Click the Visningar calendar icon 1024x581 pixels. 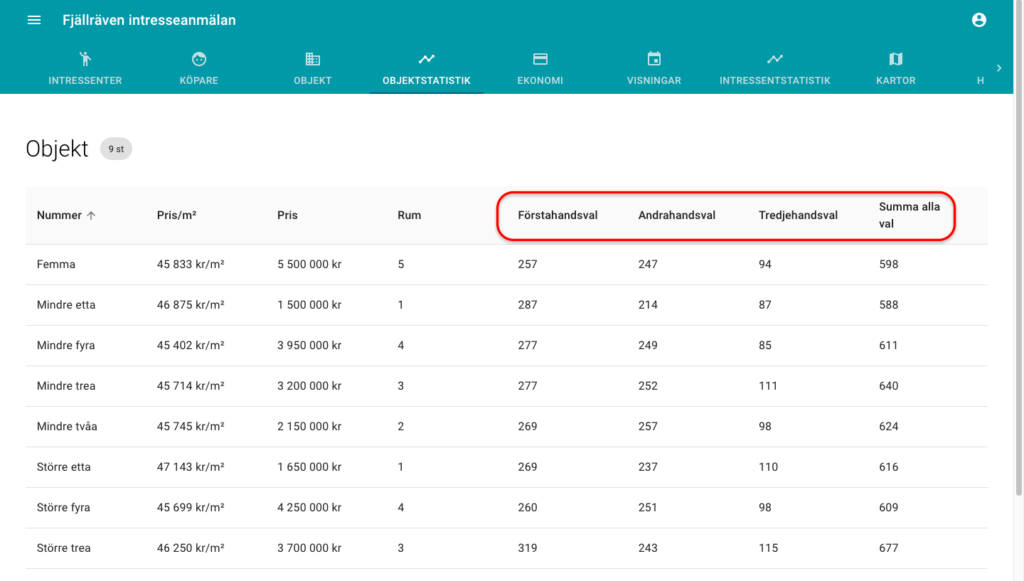pos(654,58)
